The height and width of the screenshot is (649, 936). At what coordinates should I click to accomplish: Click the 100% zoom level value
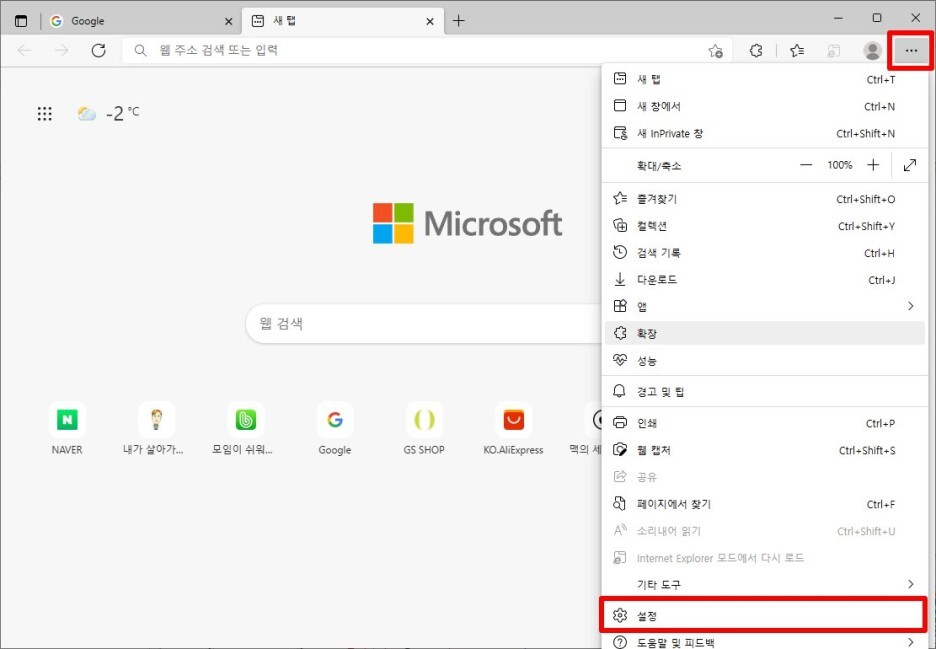click(x=839, y=165)
